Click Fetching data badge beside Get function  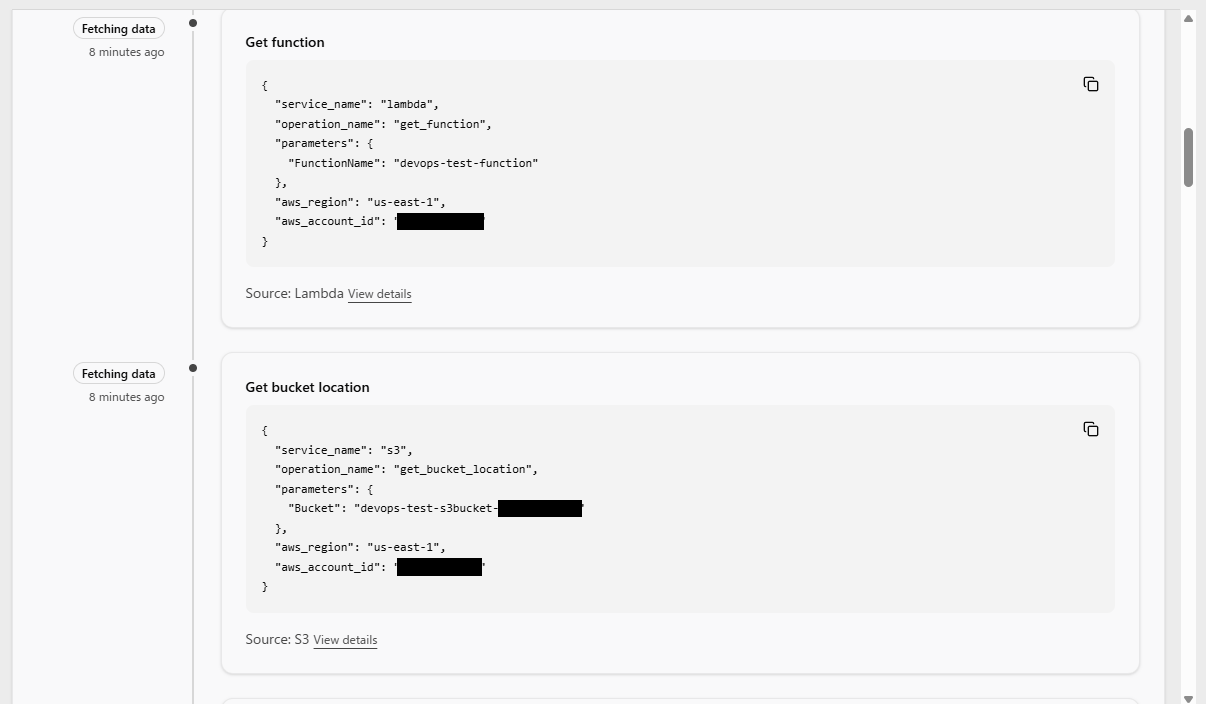click(x=118, y=29)
